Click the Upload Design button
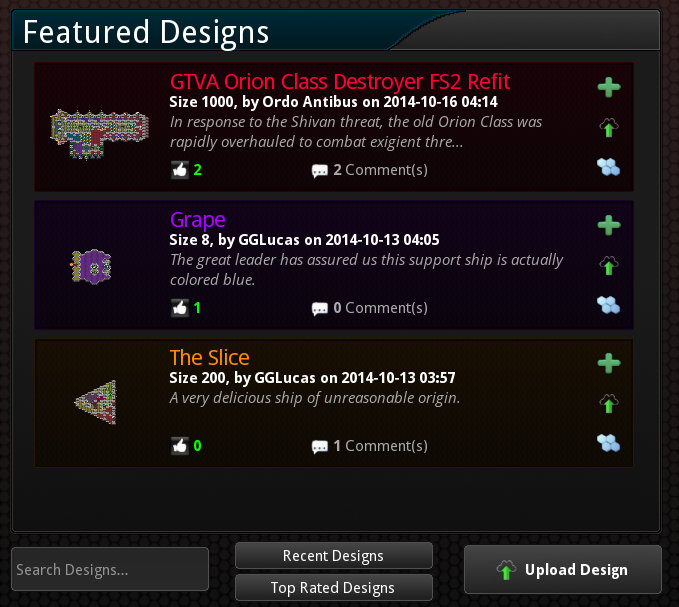This screenshot has height=607, width=679. click(x=563, y=569)
